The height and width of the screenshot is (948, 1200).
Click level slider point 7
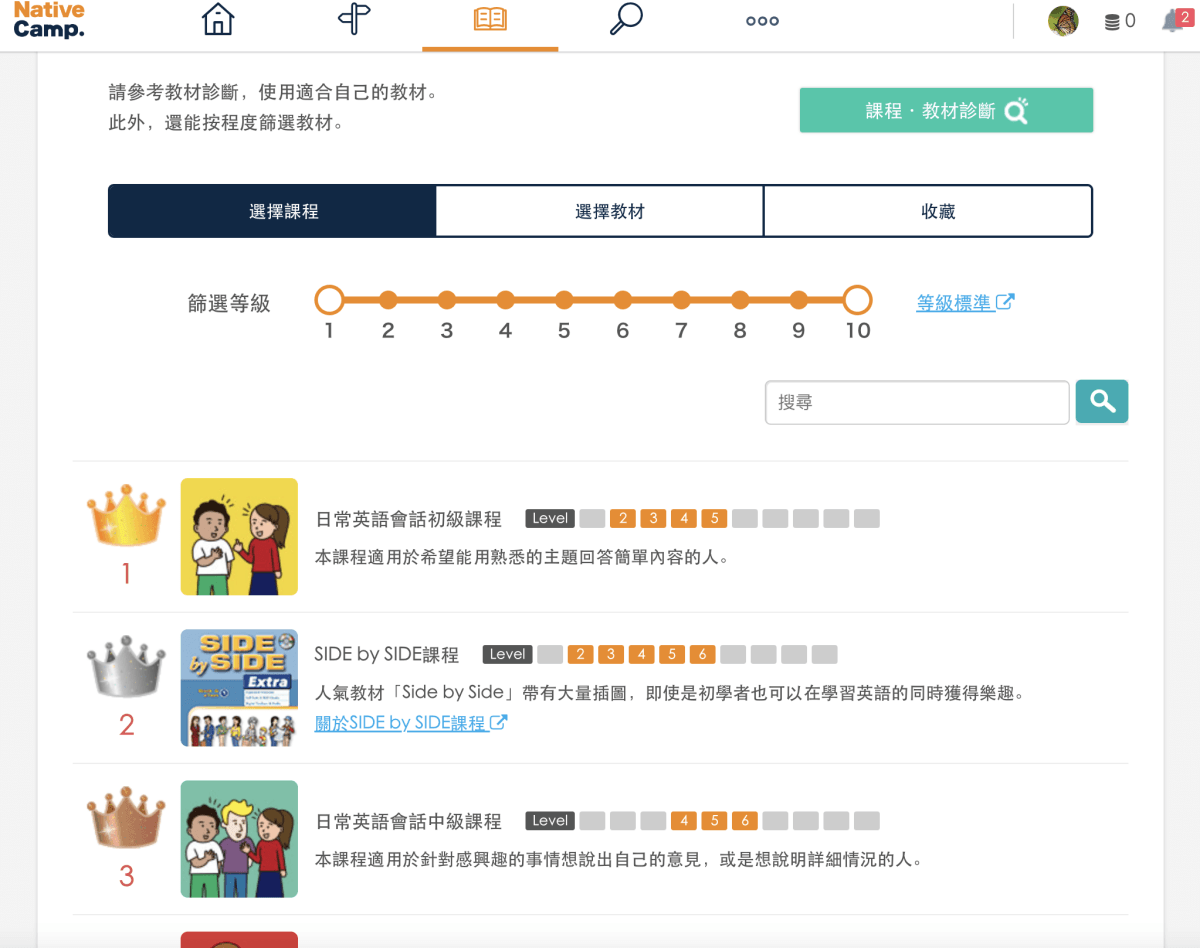coord(681,300)
